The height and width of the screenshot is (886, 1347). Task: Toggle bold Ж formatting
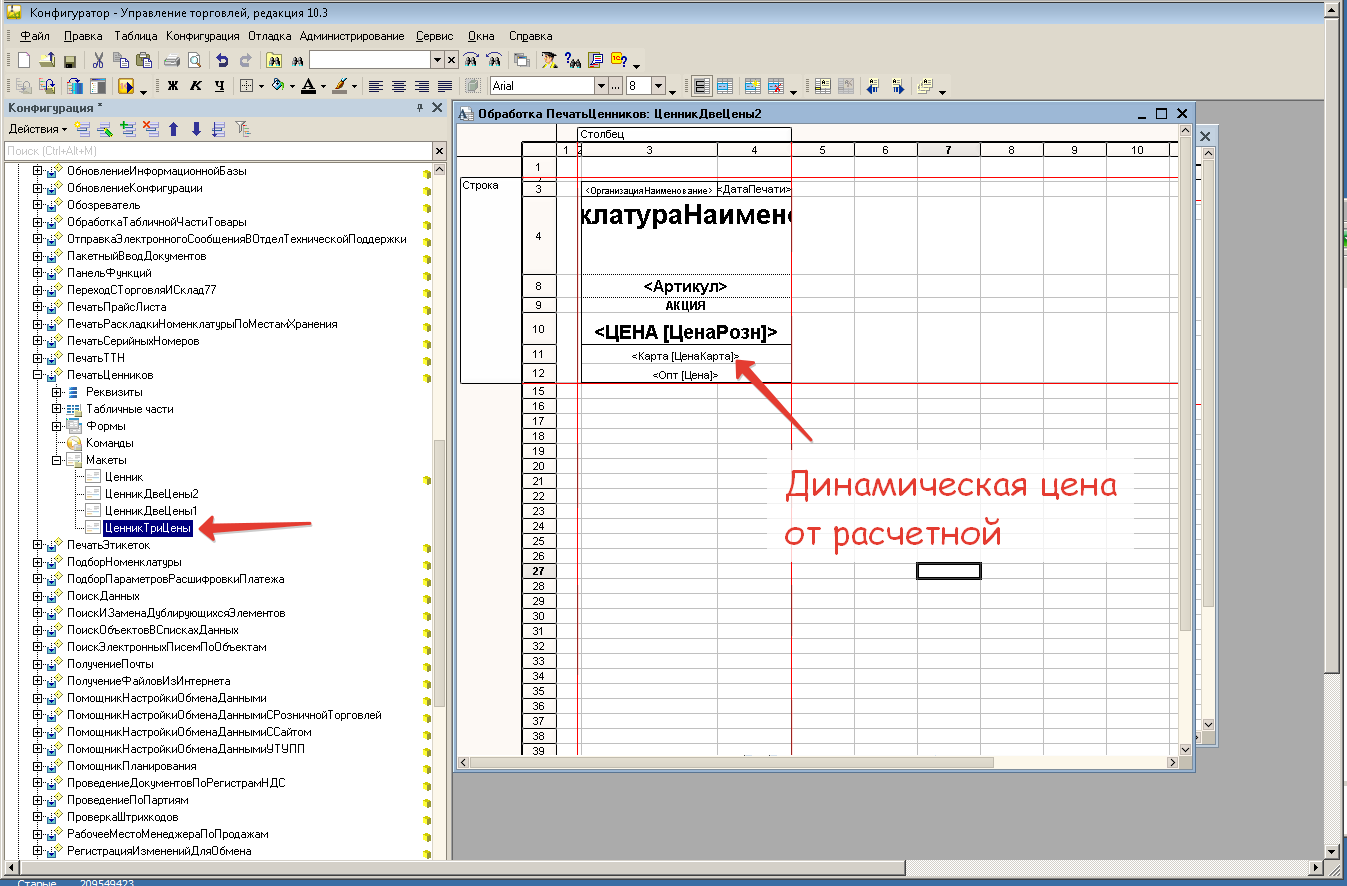[x=172, y=86]
